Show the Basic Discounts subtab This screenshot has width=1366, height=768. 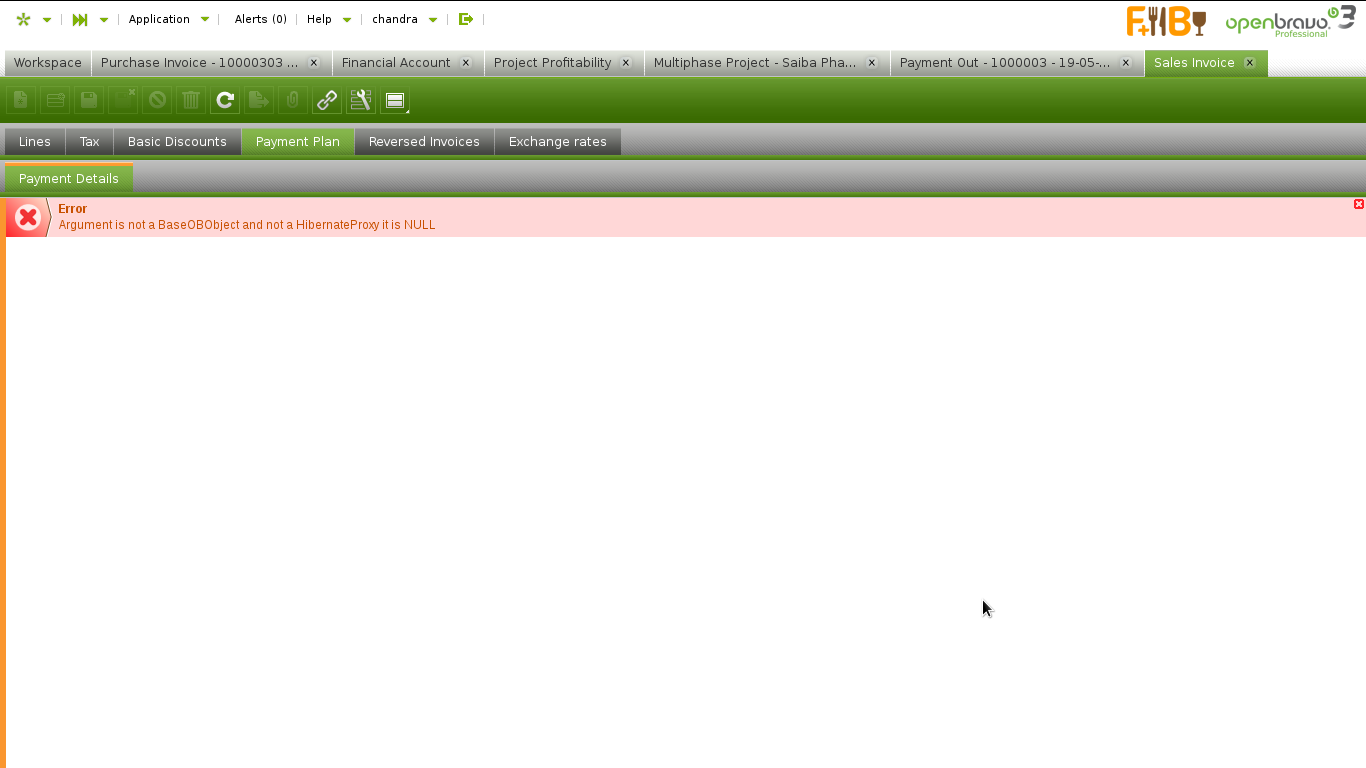pos(177,142)
